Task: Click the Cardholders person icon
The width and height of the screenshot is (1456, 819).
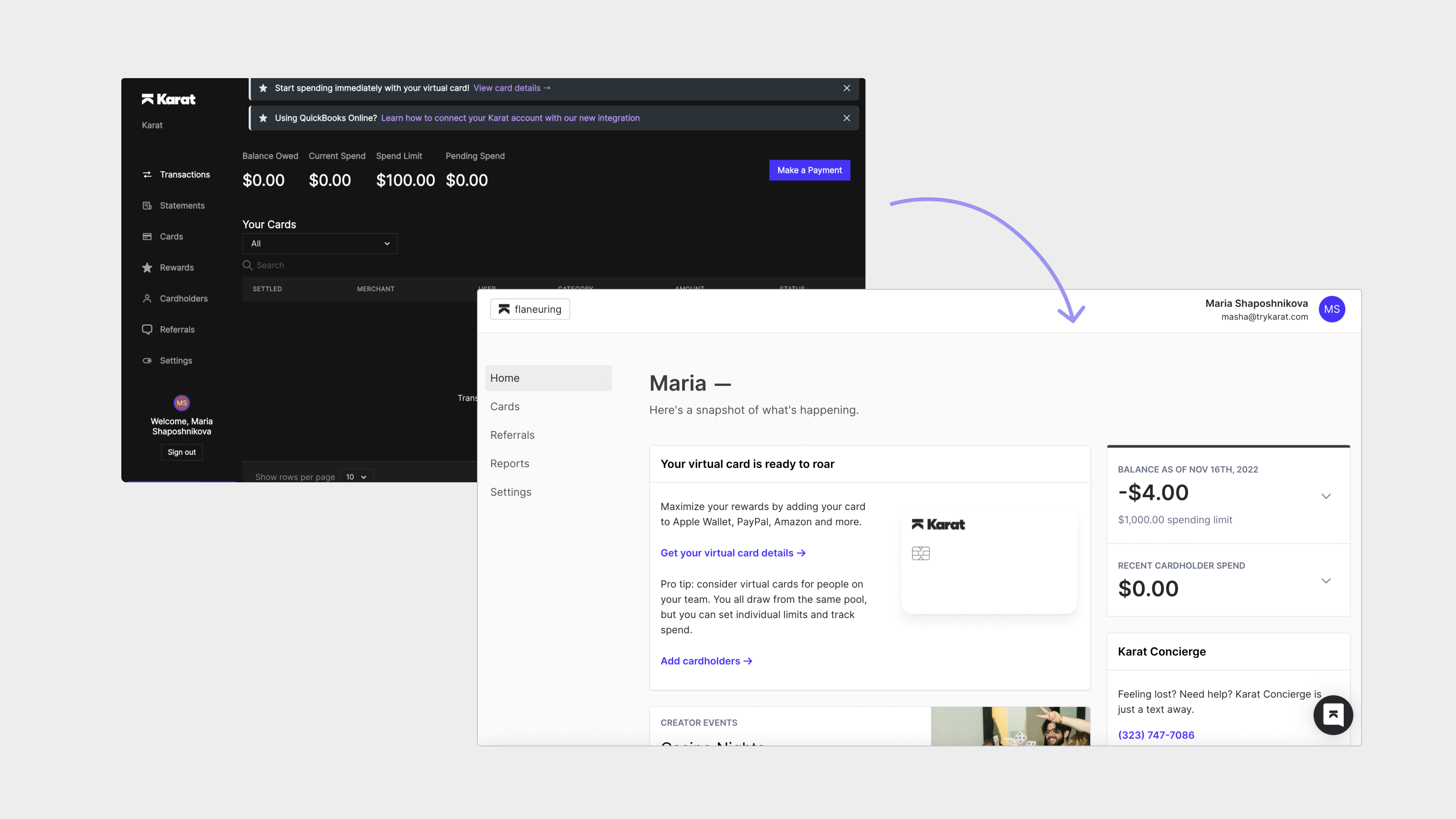Action: (147, 298)
